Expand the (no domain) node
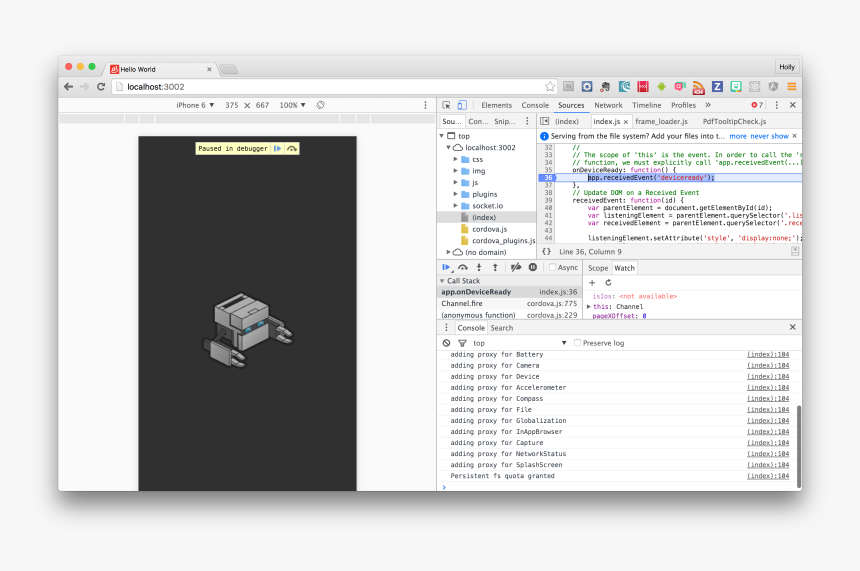This screenshot has width=860, height=571. point(448,252)
